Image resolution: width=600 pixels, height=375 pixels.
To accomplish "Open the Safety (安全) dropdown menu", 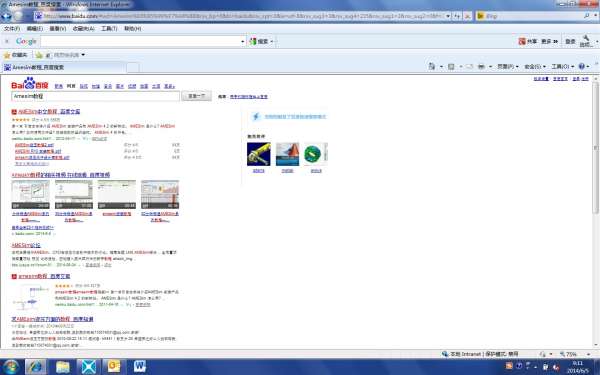I will [x=535, y=67].
